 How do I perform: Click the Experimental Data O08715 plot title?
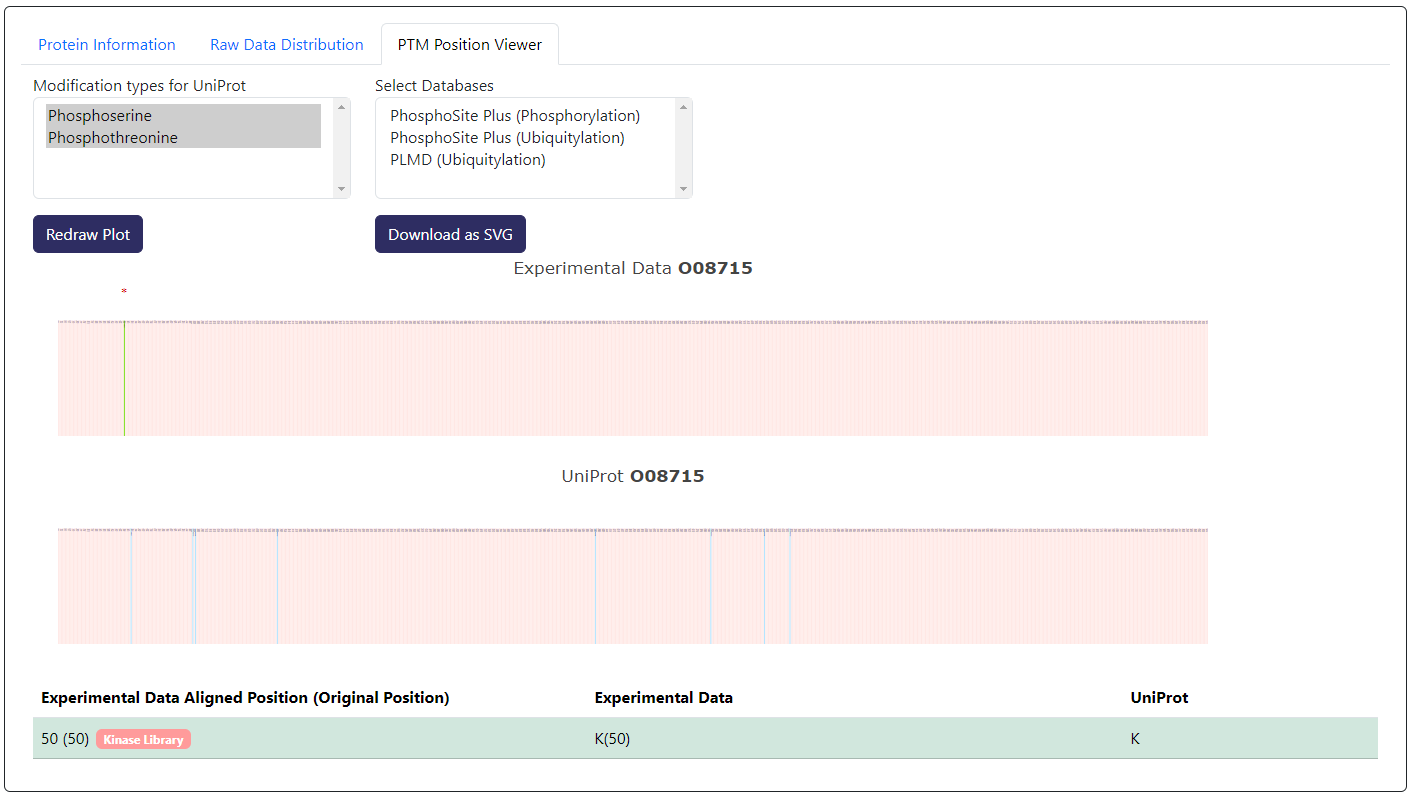(x=633, y=268)
